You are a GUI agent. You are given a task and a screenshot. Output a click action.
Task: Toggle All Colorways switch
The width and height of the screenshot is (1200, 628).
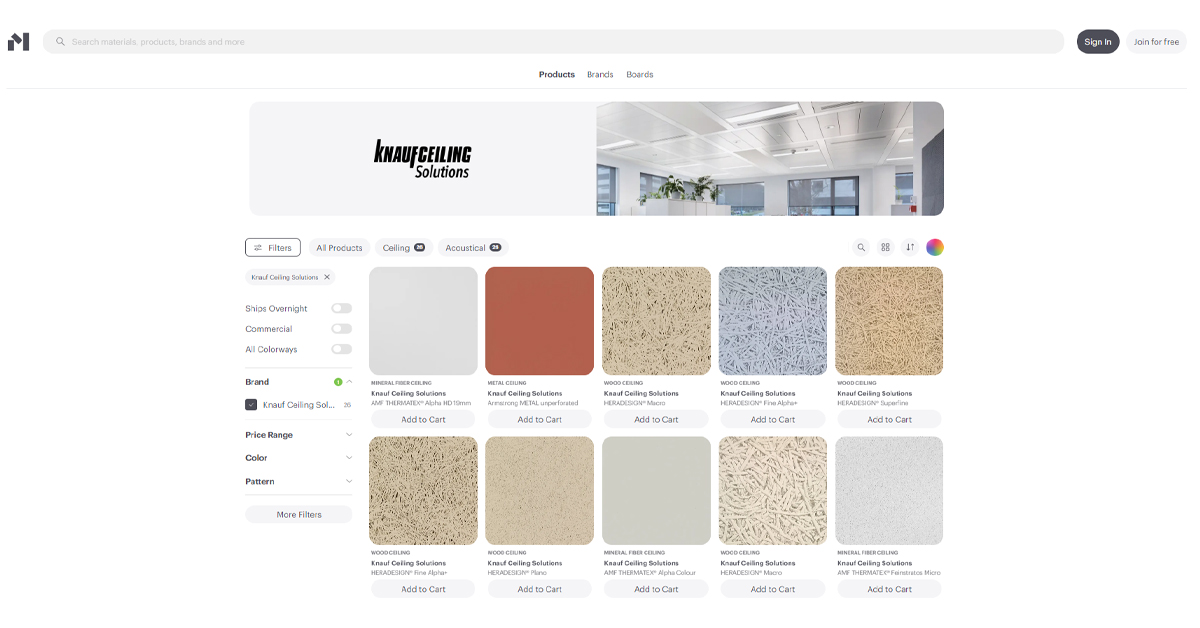pos(342,349)
